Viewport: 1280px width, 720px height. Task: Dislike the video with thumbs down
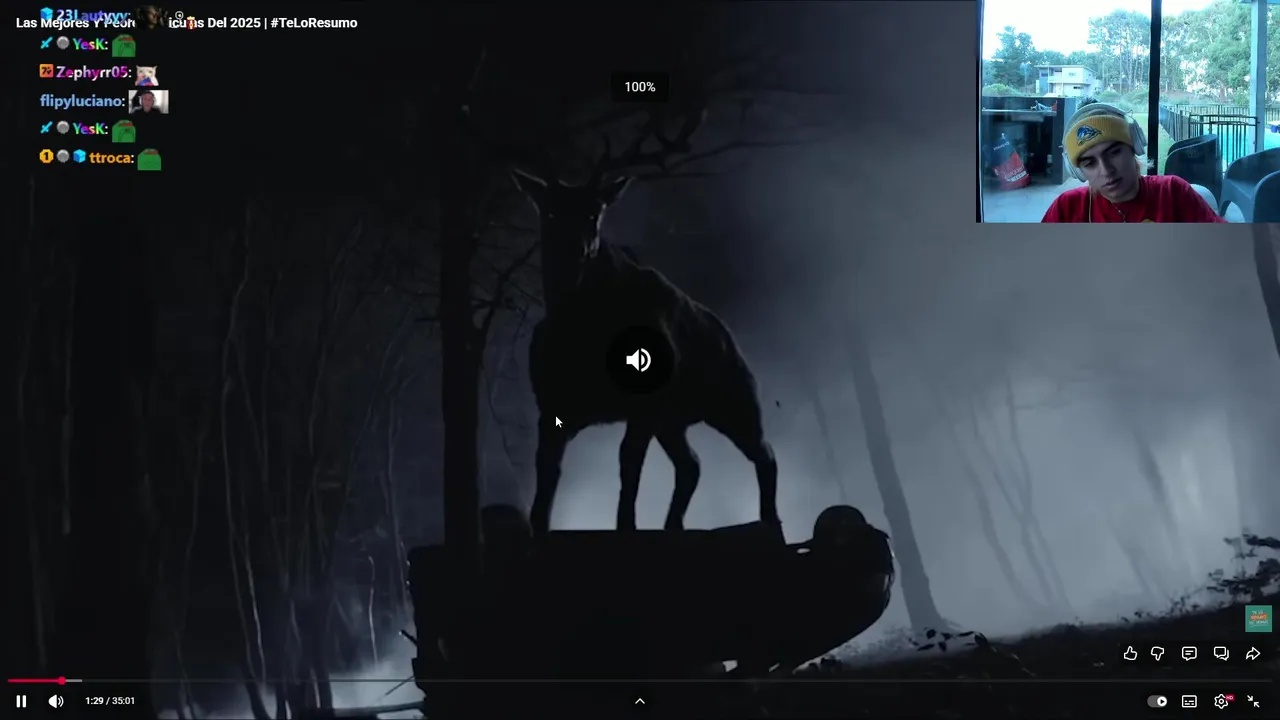pyautogui.click(x=1158, y=653)
